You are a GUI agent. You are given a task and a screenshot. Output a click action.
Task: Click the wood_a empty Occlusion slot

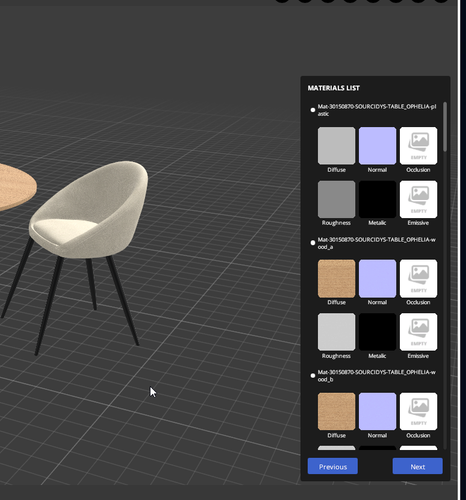pos(418,279)
